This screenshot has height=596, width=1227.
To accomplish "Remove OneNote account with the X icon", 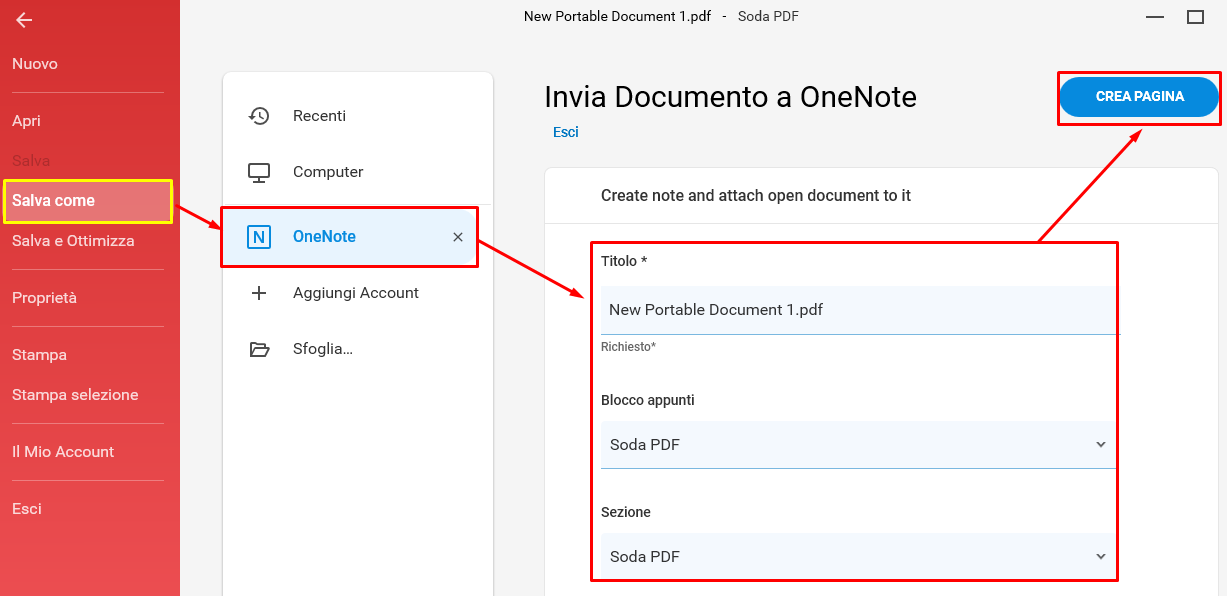I will [x=458, y=237].
